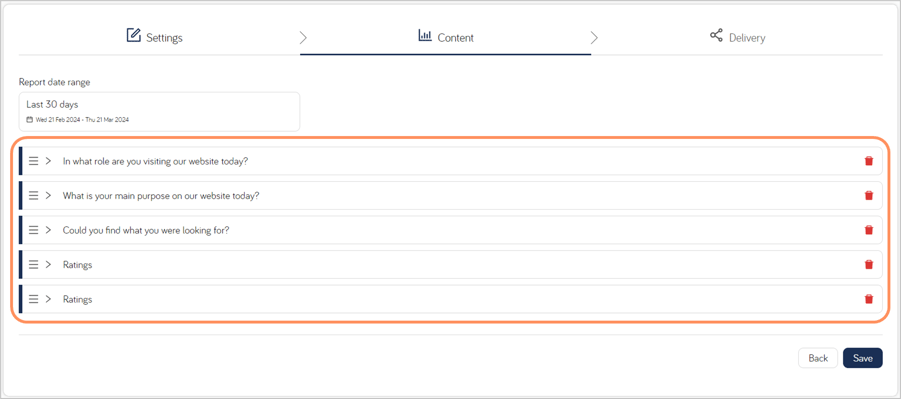Remove the first Ratings row via trash icon
Viewport: 901px width, 399px height.
(869, 264)
